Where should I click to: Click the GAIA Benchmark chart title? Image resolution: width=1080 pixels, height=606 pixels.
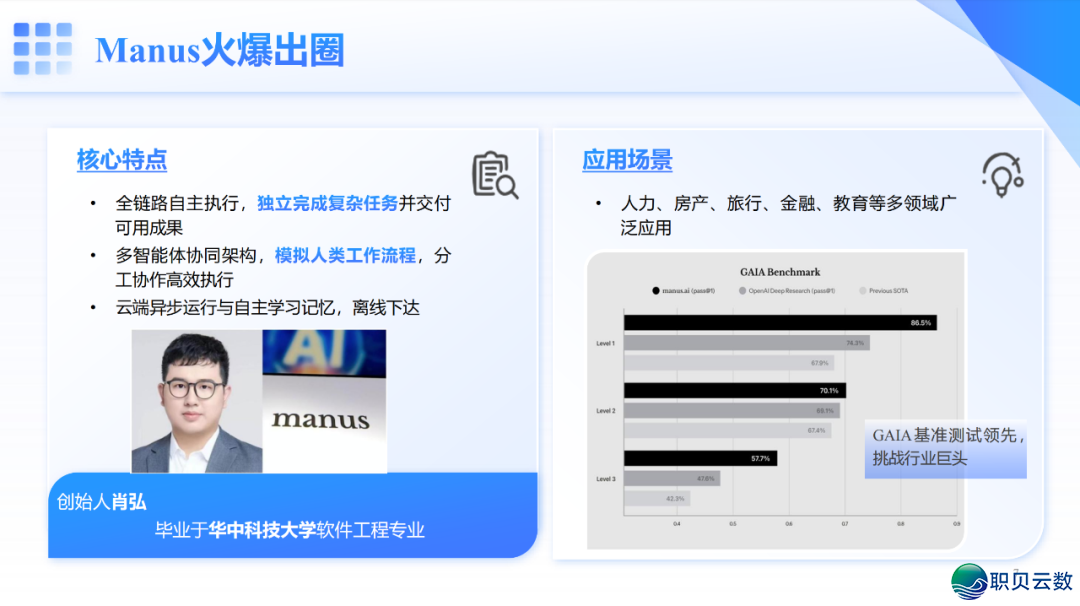click(779, 271)
